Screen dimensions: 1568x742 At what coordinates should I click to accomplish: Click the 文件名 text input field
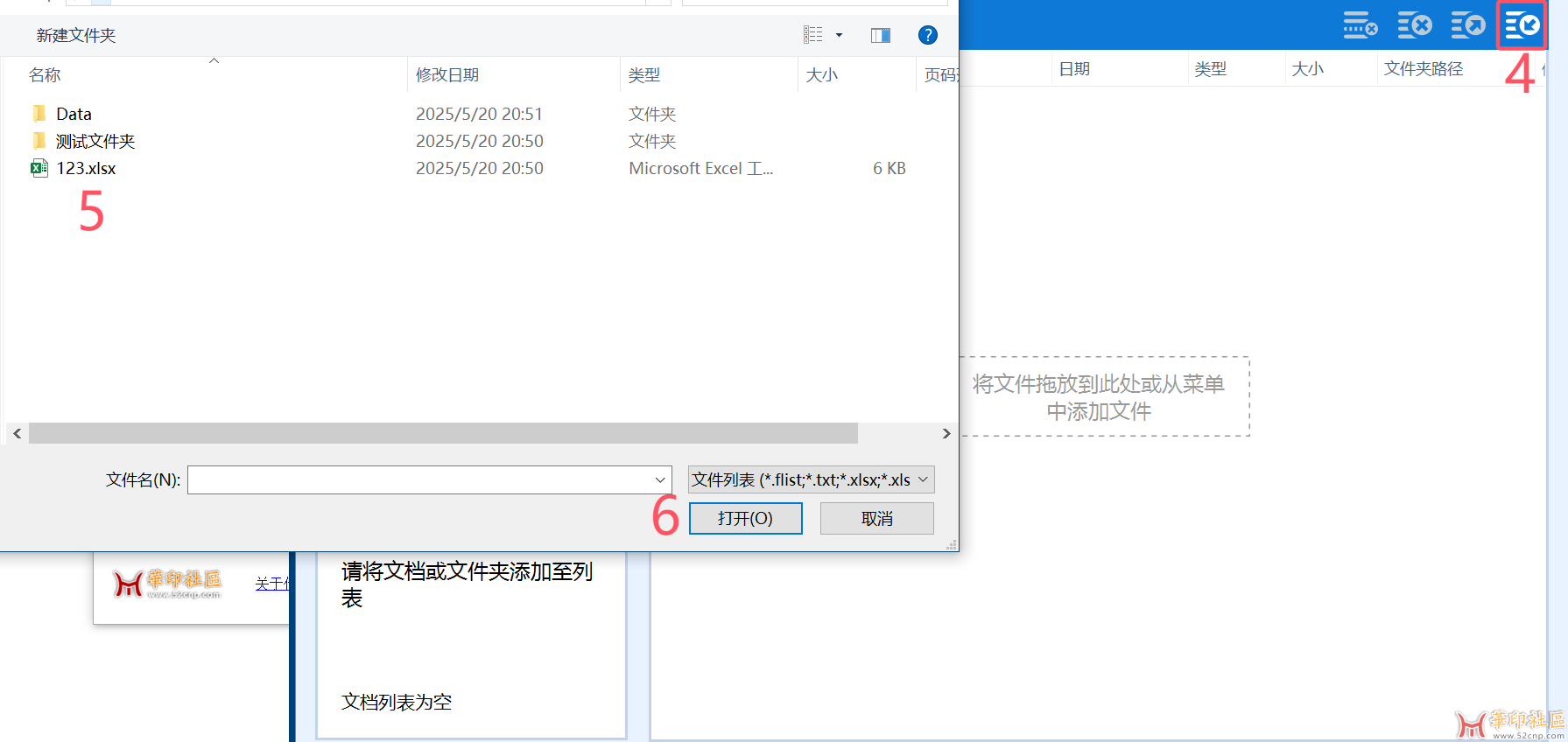pos(420,479)
